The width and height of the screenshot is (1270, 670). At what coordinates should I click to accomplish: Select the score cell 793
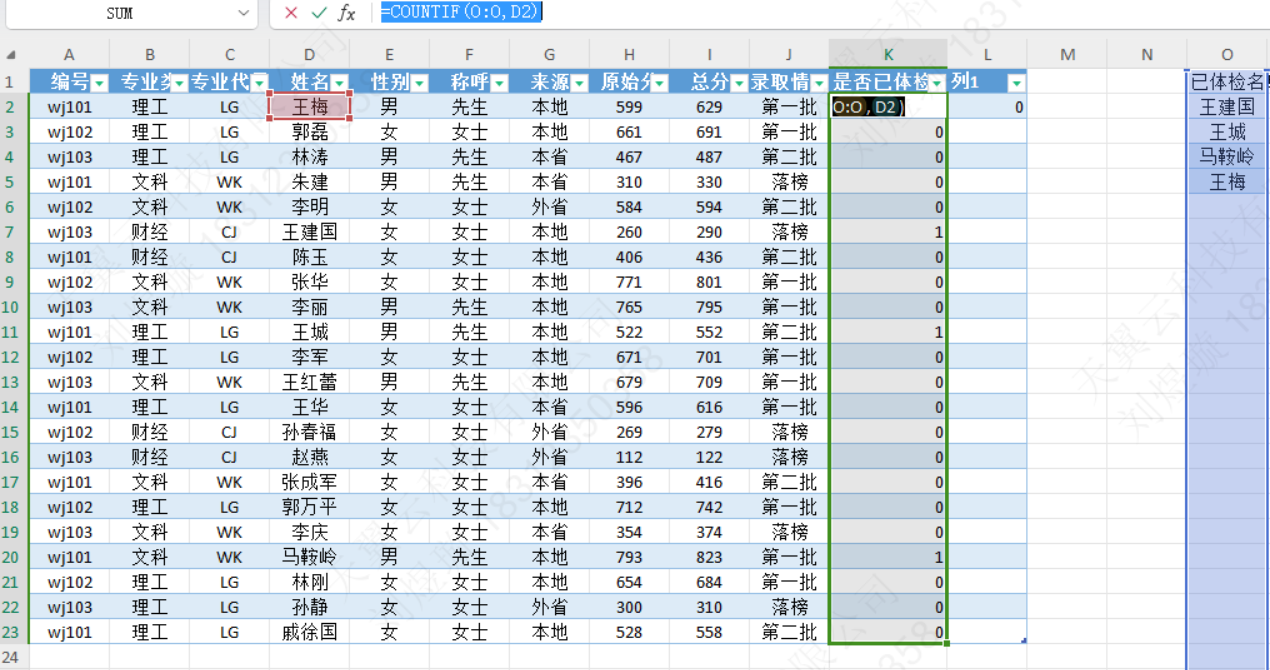coord(629,557)
